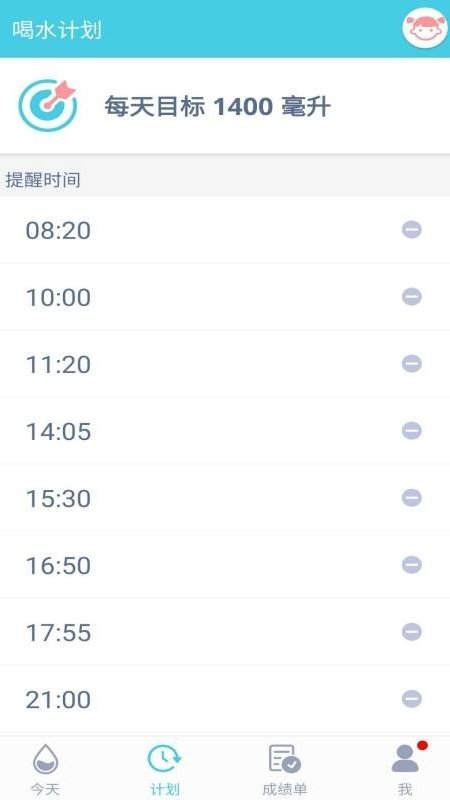Edit the 14:05 reminder time
Viewport: 450px width, 800px height.
(x=225, y=431)
